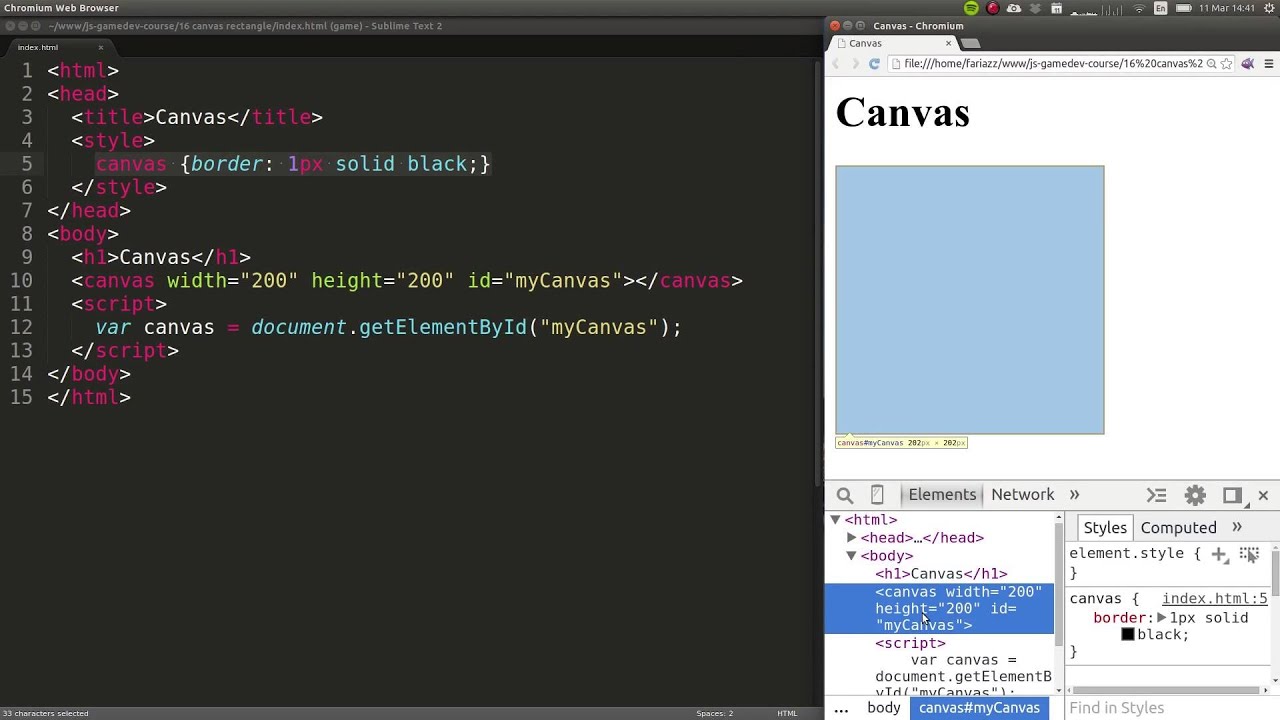Viewport: 1280px width, 720px height.
Task: Show the DevTools console drawer
Action: click(x=1157, y=495)
